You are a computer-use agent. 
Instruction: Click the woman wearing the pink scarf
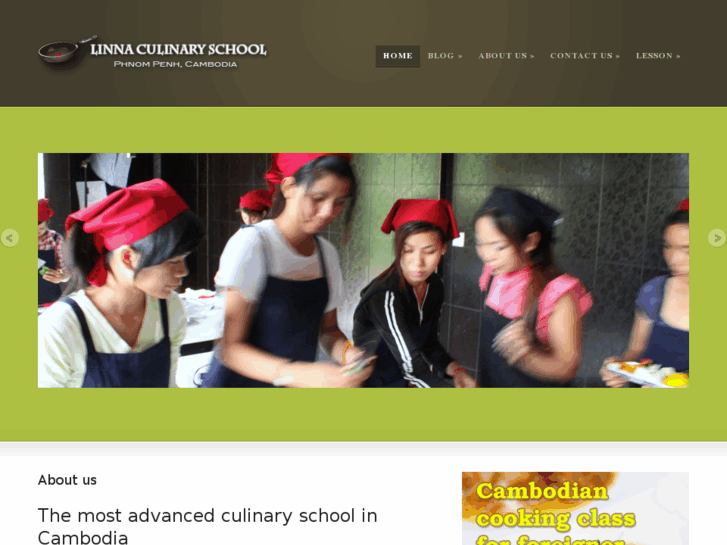529,288
